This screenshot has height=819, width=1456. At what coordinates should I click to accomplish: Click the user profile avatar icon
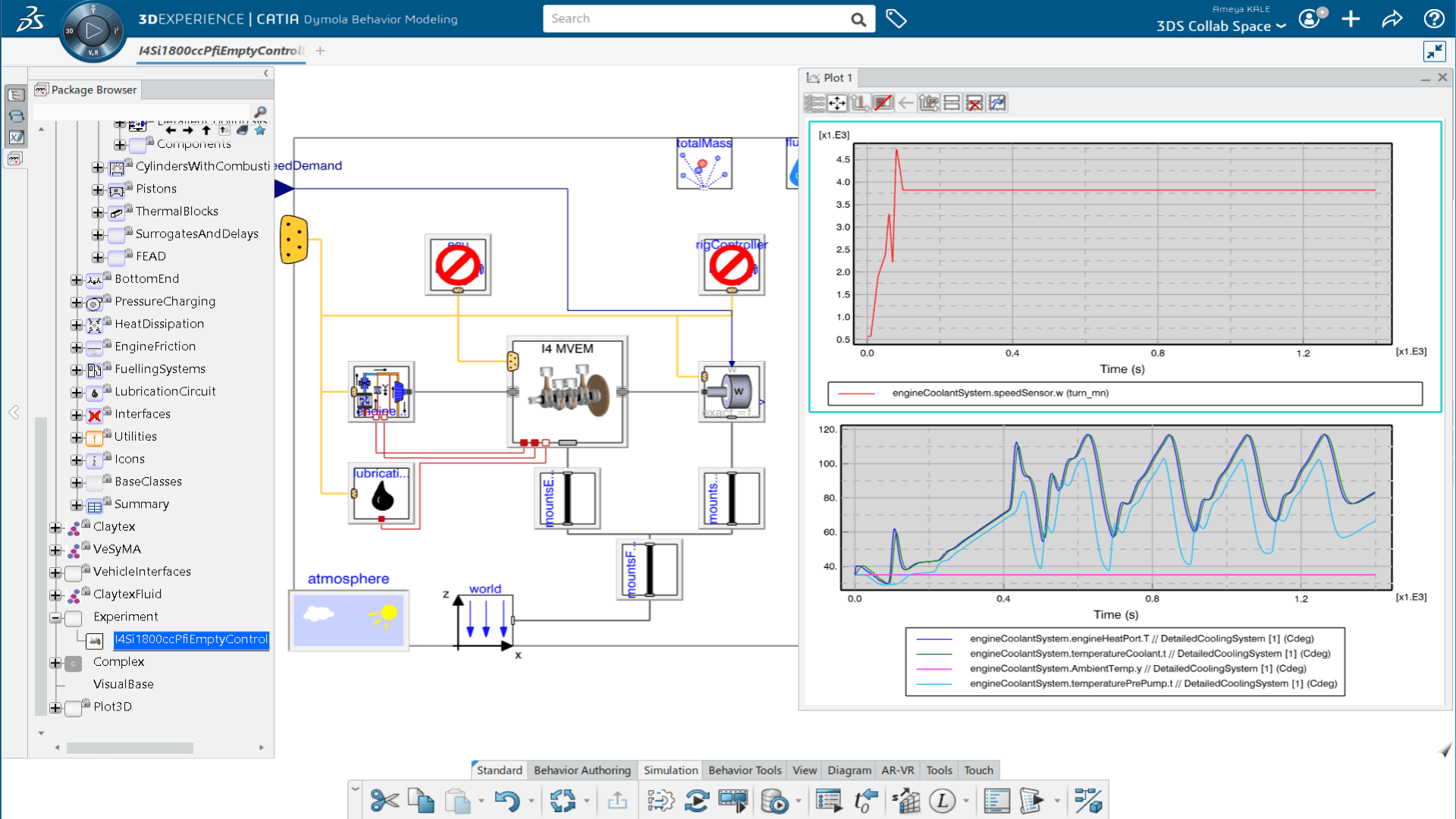[1311, 18]
